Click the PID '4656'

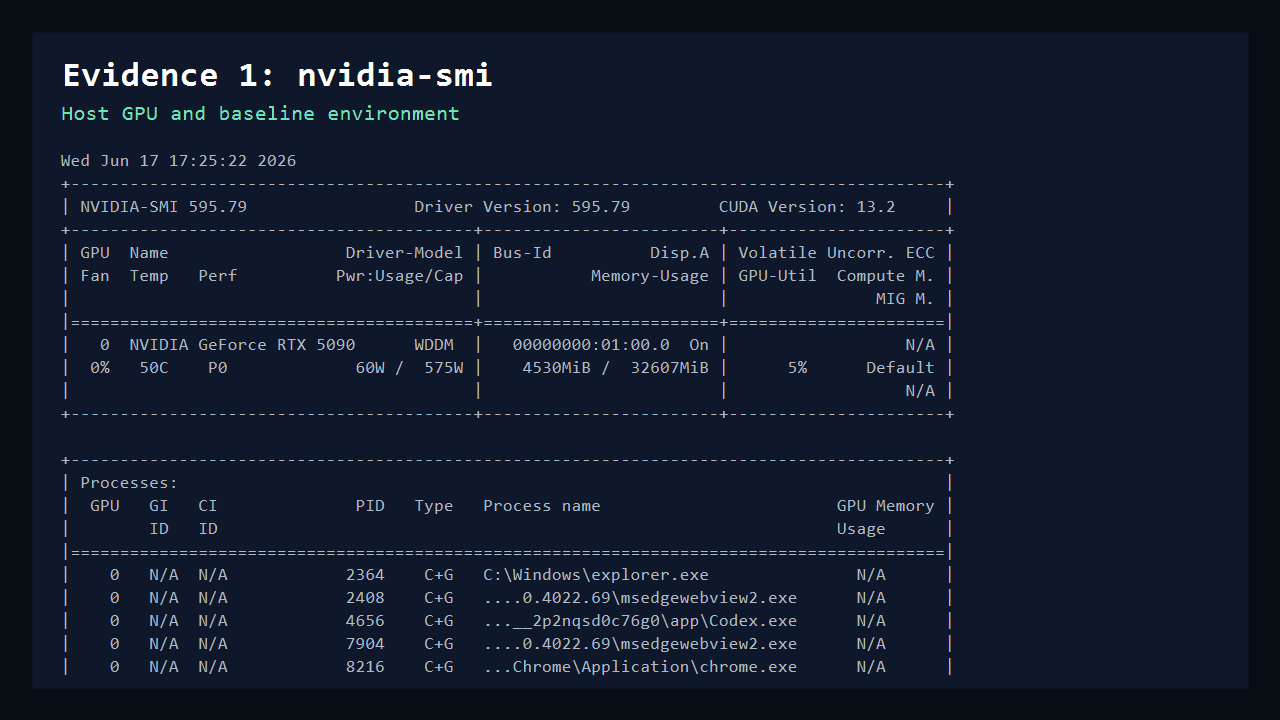click(x=365, y=621)
